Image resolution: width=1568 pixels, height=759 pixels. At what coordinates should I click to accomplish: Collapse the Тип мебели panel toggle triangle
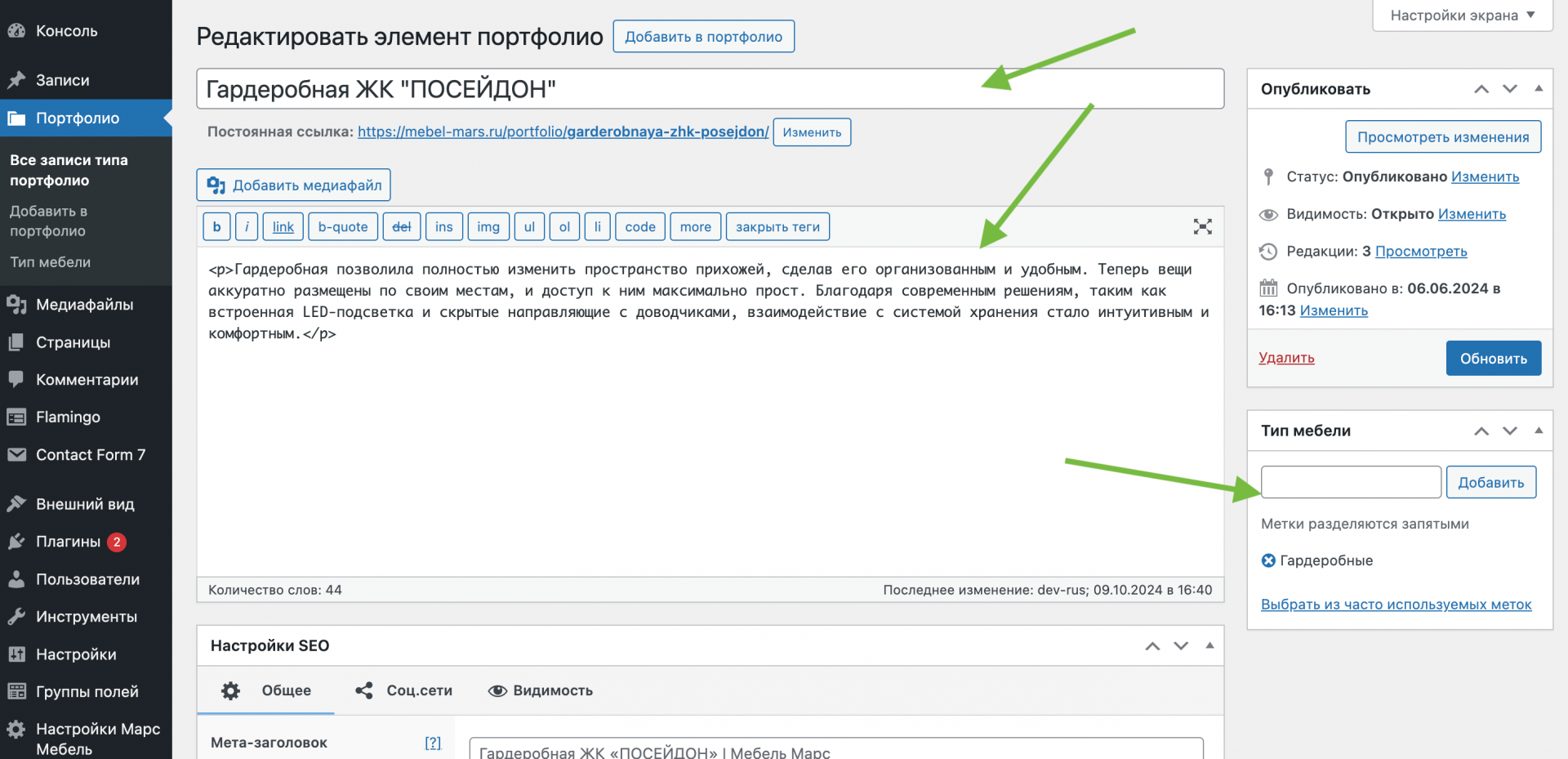[x=1539, y=430]
